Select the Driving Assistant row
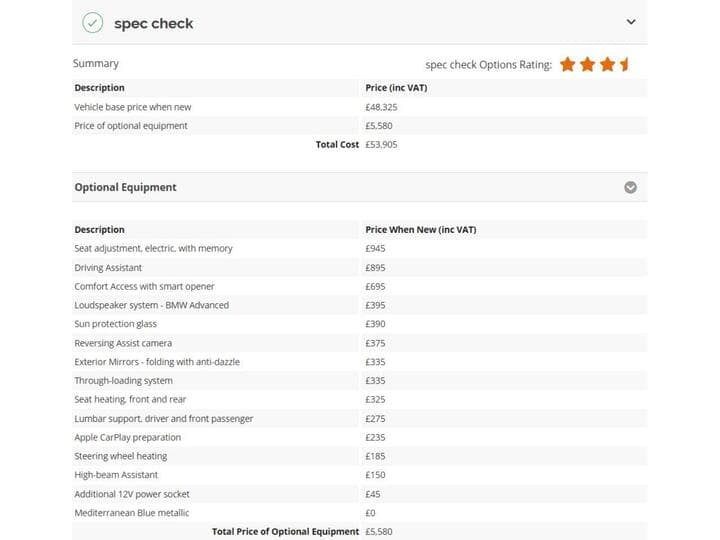The width and height of the screenshot is (720, 540). 360,267
